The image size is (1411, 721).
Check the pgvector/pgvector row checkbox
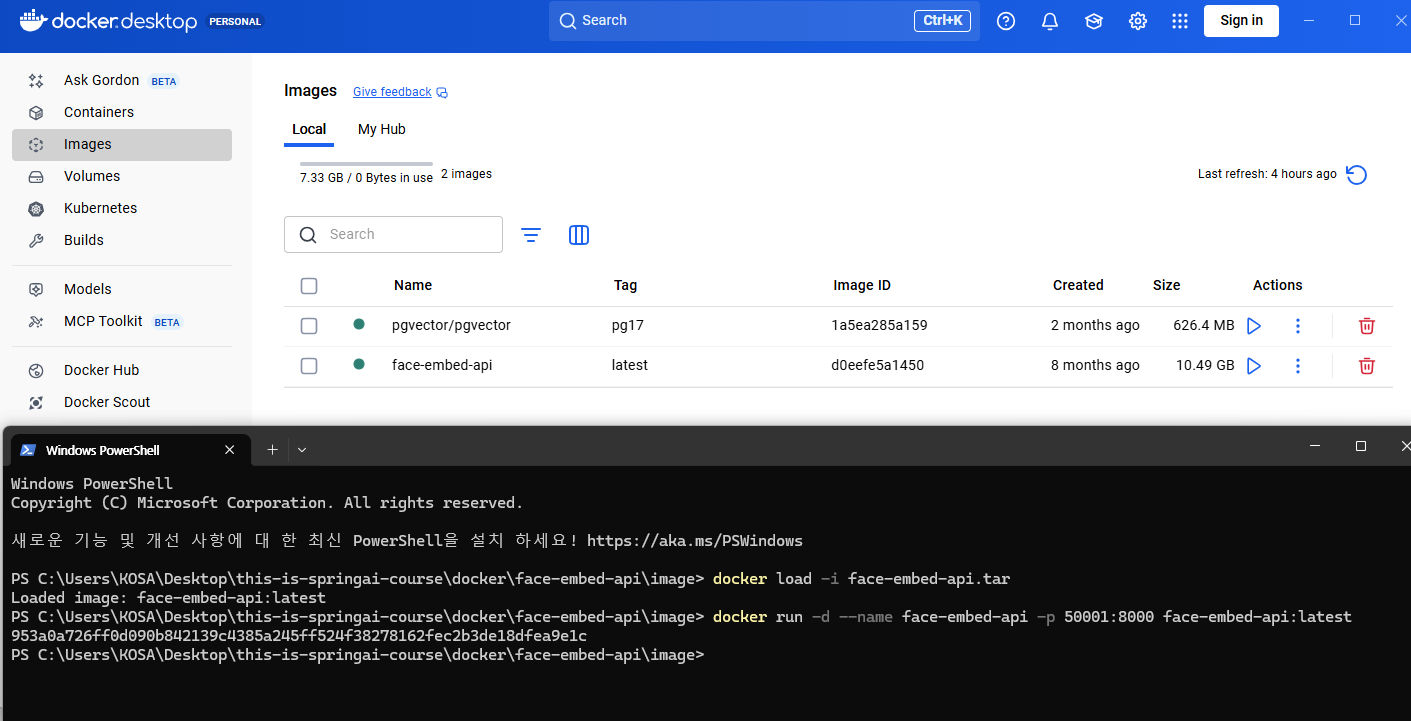[x=309, y=326]
